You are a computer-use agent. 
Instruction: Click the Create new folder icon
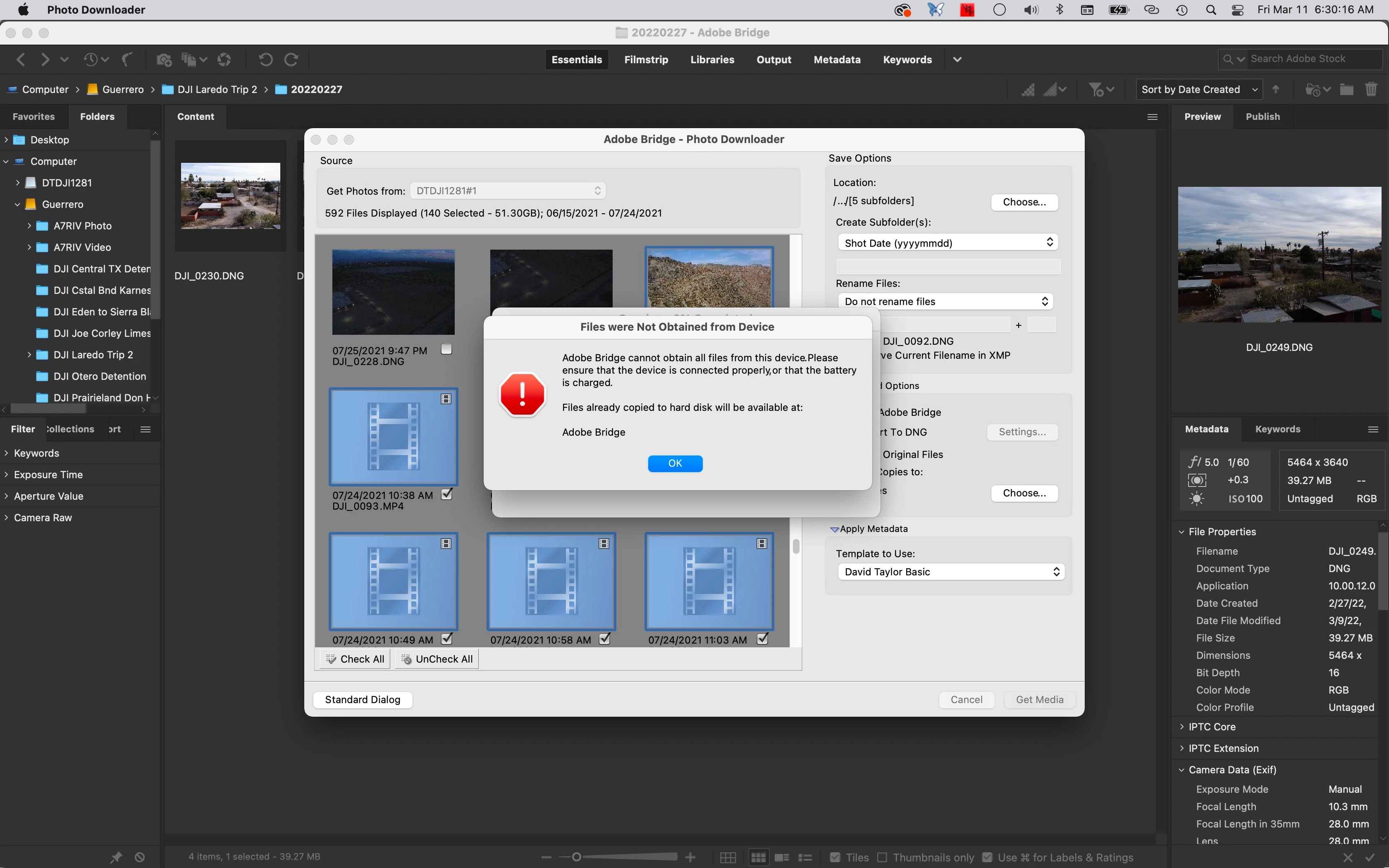tap(1346, 90)
